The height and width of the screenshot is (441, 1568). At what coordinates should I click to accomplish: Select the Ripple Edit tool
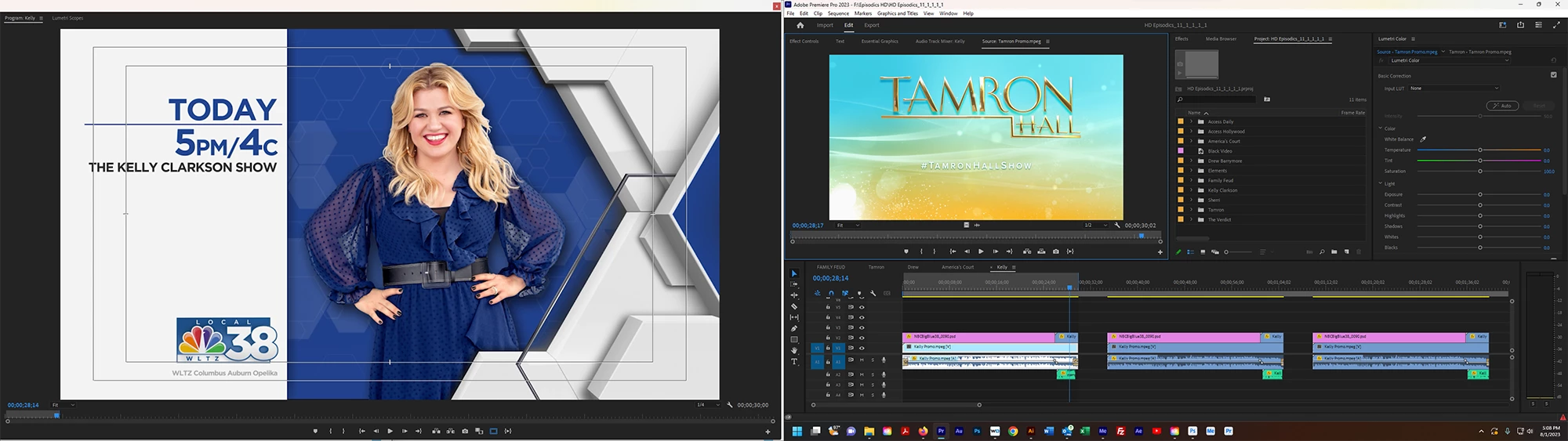pyautogui.click(x=794, y=295)
